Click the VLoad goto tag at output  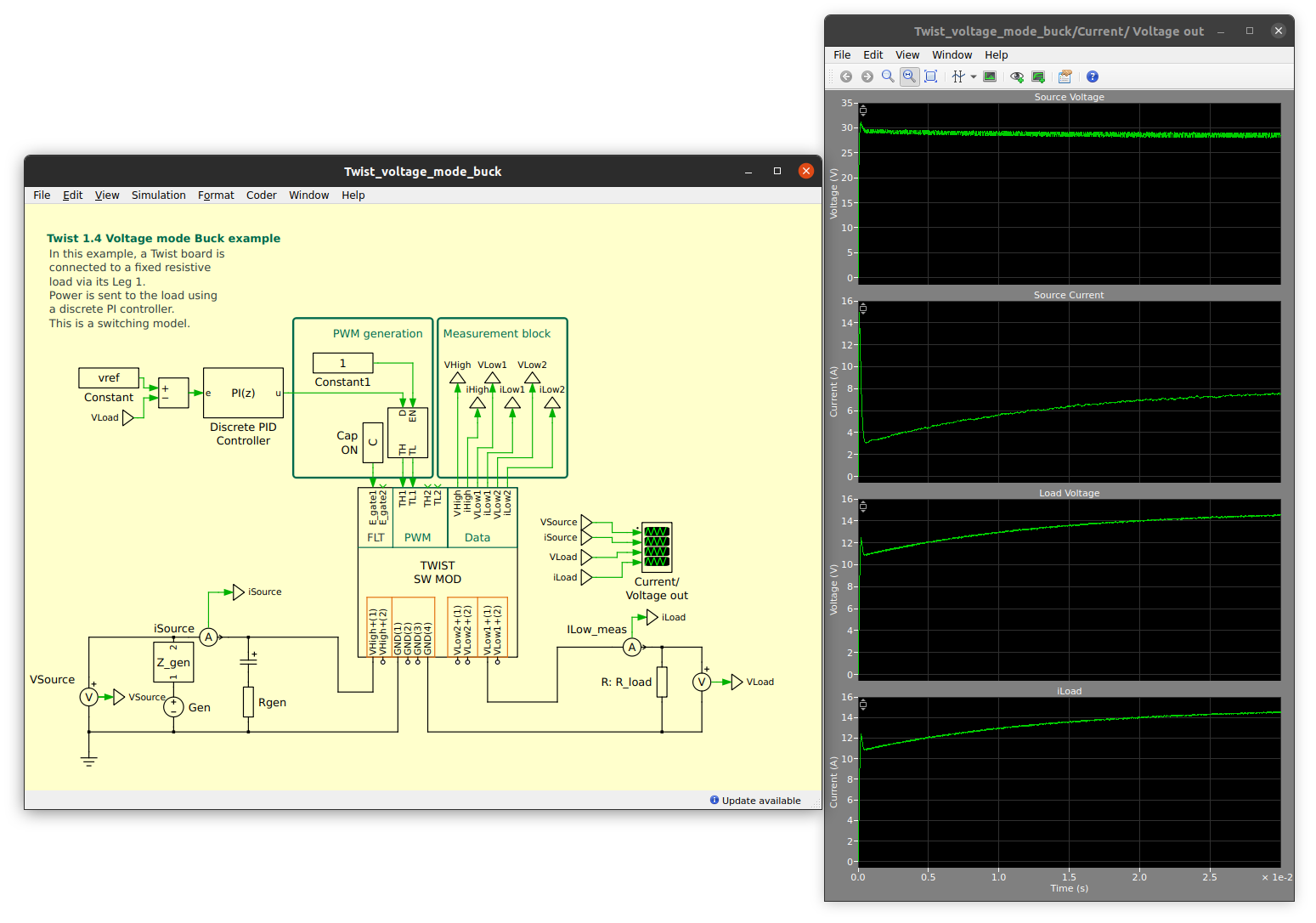point(737,682)
